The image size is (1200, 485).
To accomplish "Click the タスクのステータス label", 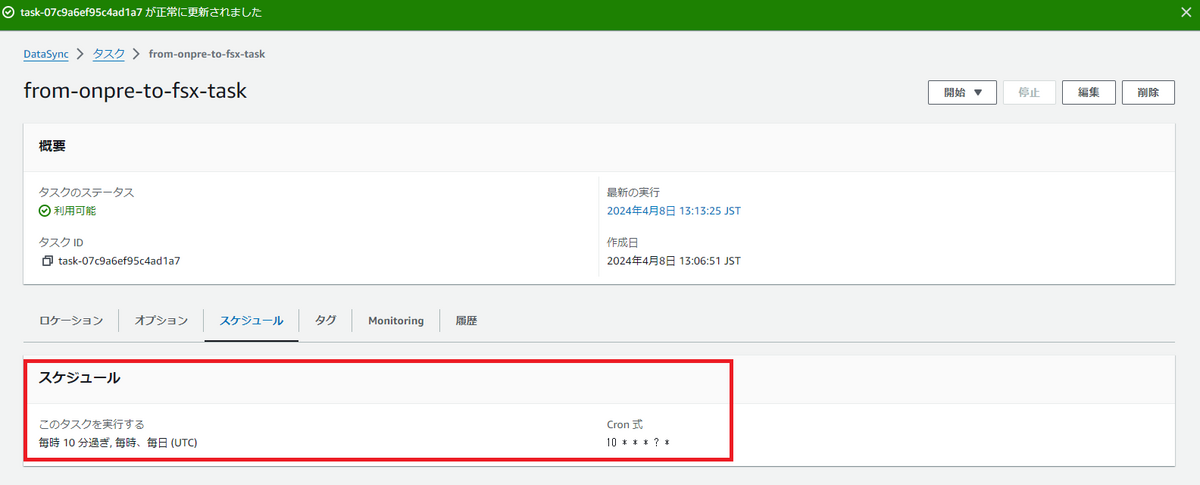I will click(86, 192).
